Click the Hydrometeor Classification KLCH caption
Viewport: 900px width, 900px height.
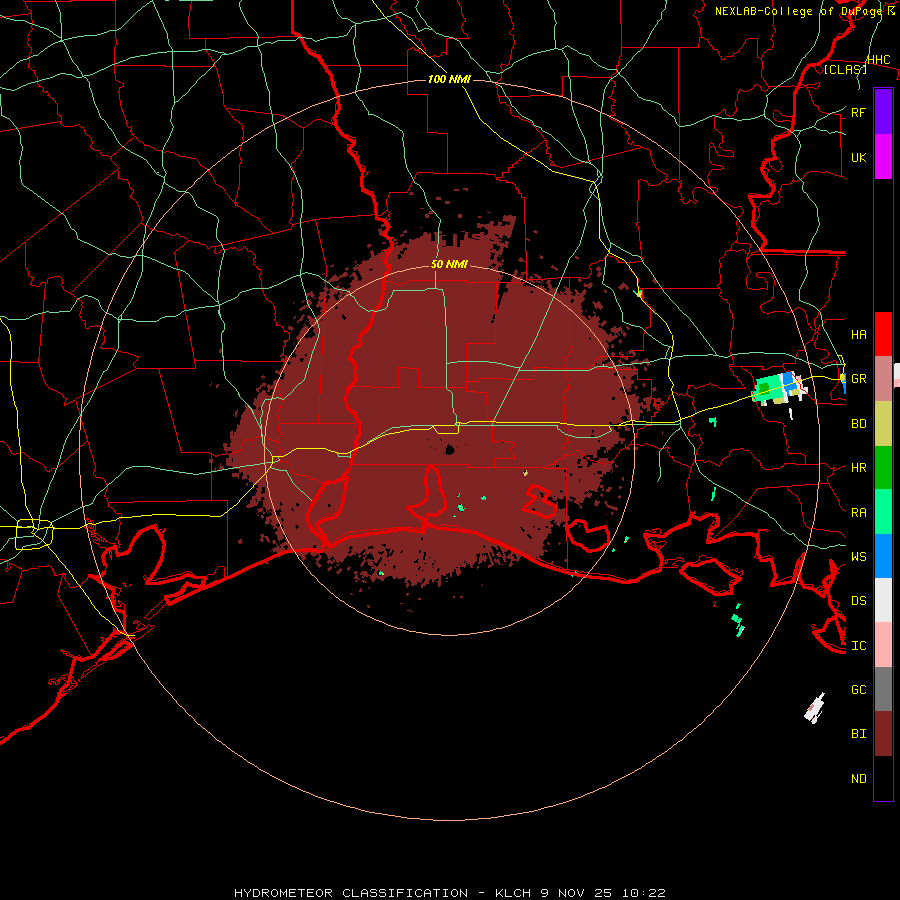click(x=449, y=893)
